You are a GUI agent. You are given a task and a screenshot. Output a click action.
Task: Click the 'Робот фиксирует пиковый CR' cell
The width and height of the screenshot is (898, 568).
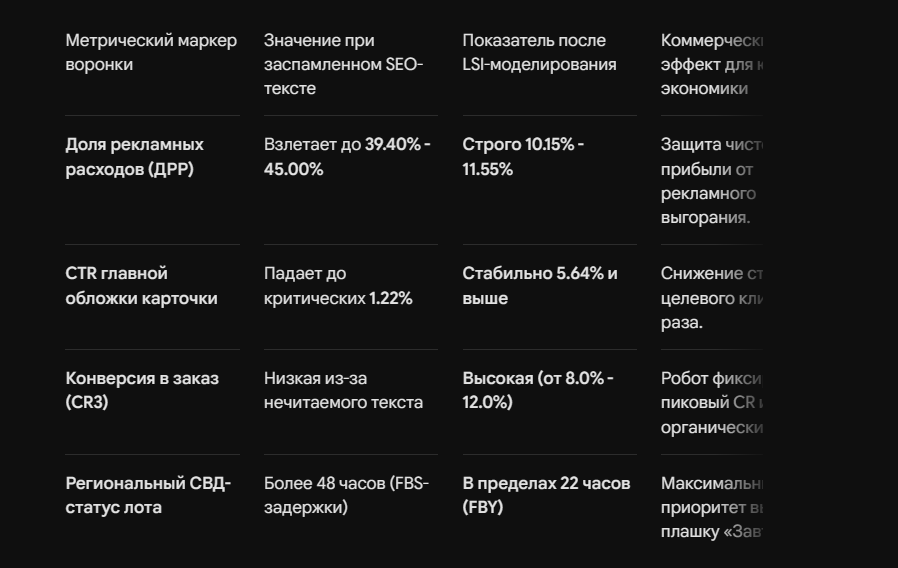click(x=711, y=403)
